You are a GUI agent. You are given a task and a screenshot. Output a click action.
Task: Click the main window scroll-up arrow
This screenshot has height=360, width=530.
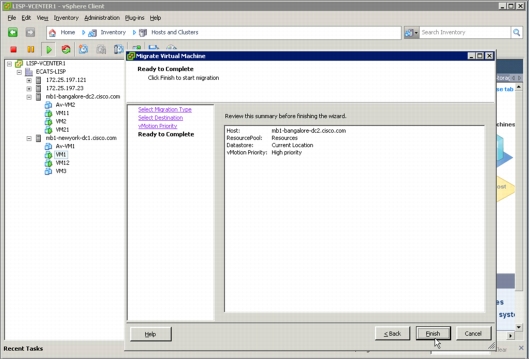click(519, 87)
